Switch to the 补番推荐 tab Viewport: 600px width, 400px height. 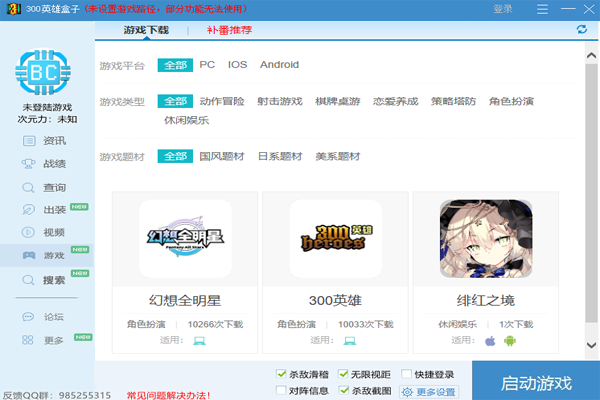pos(230,30)
